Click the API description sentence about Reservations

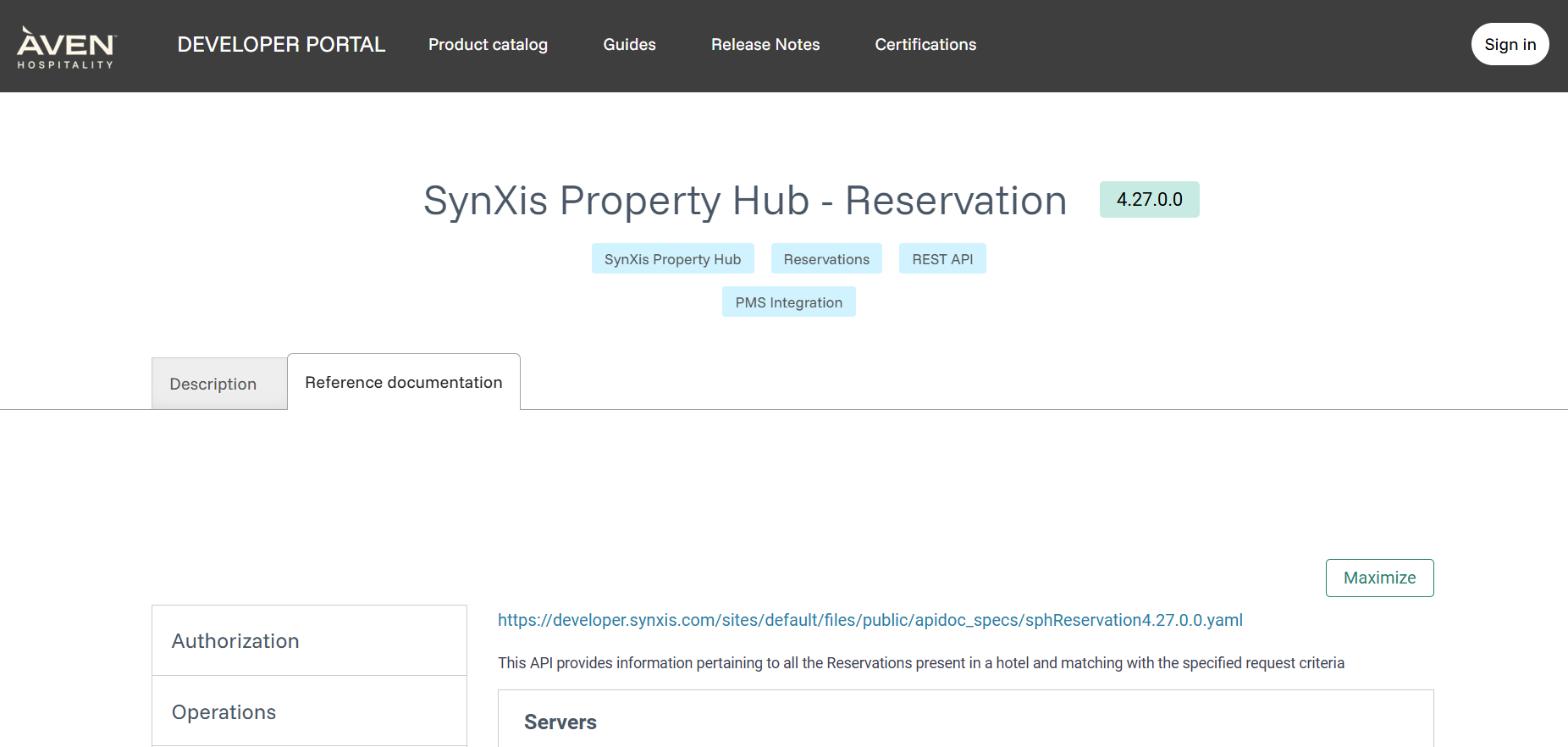[920, 663]
